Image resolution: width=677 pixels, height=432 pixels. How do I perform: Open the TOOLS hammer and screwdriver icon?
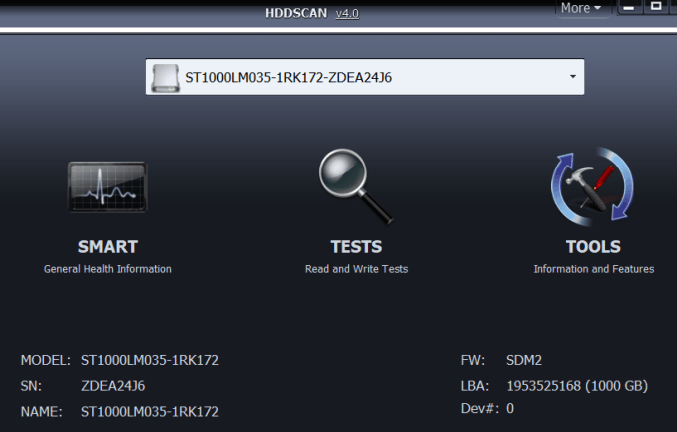[x=592, y=186]
